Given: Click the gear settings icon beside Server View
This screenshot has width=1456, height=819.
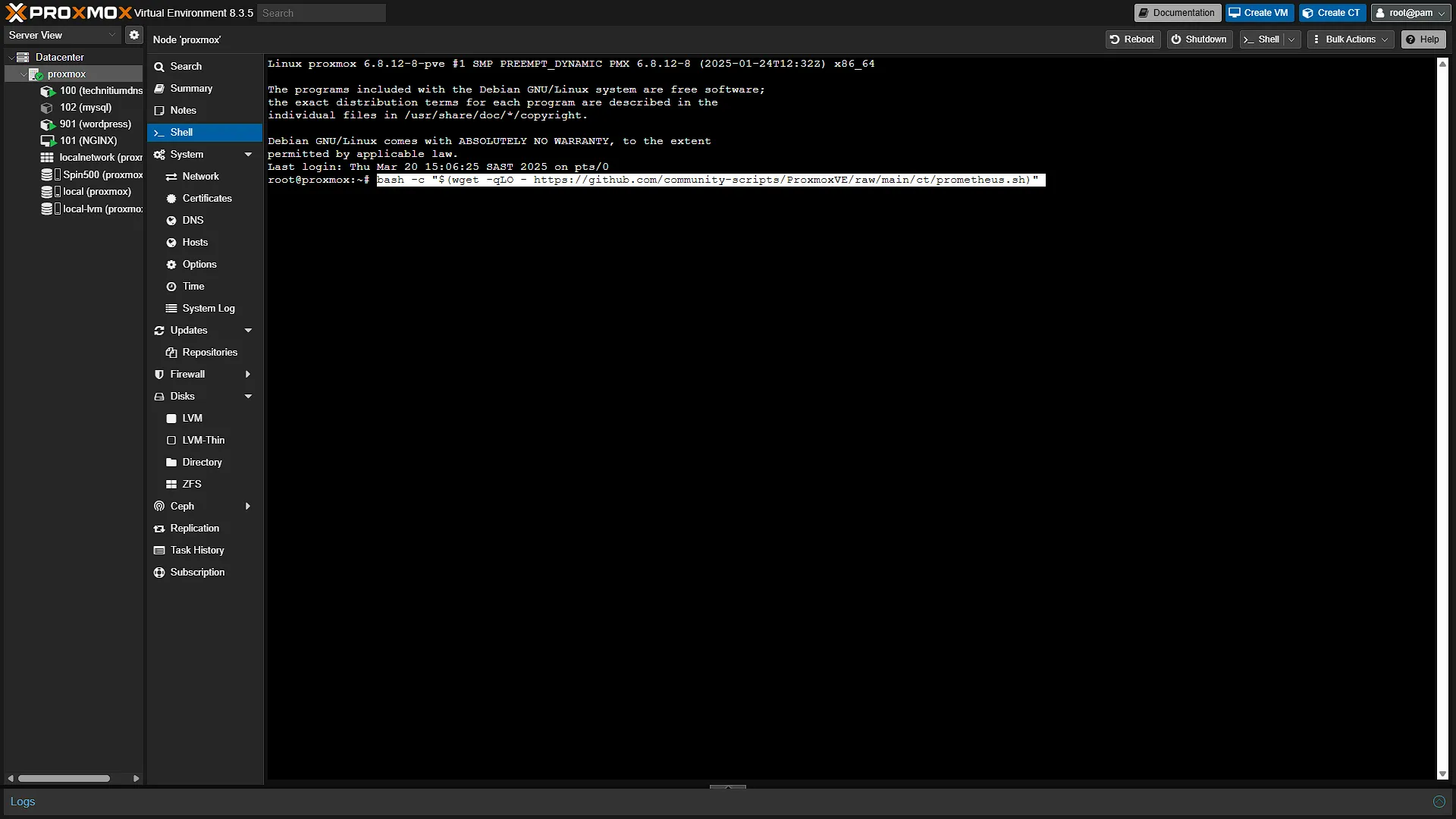Looking at the screenshot, I should [x=134, y=35].
